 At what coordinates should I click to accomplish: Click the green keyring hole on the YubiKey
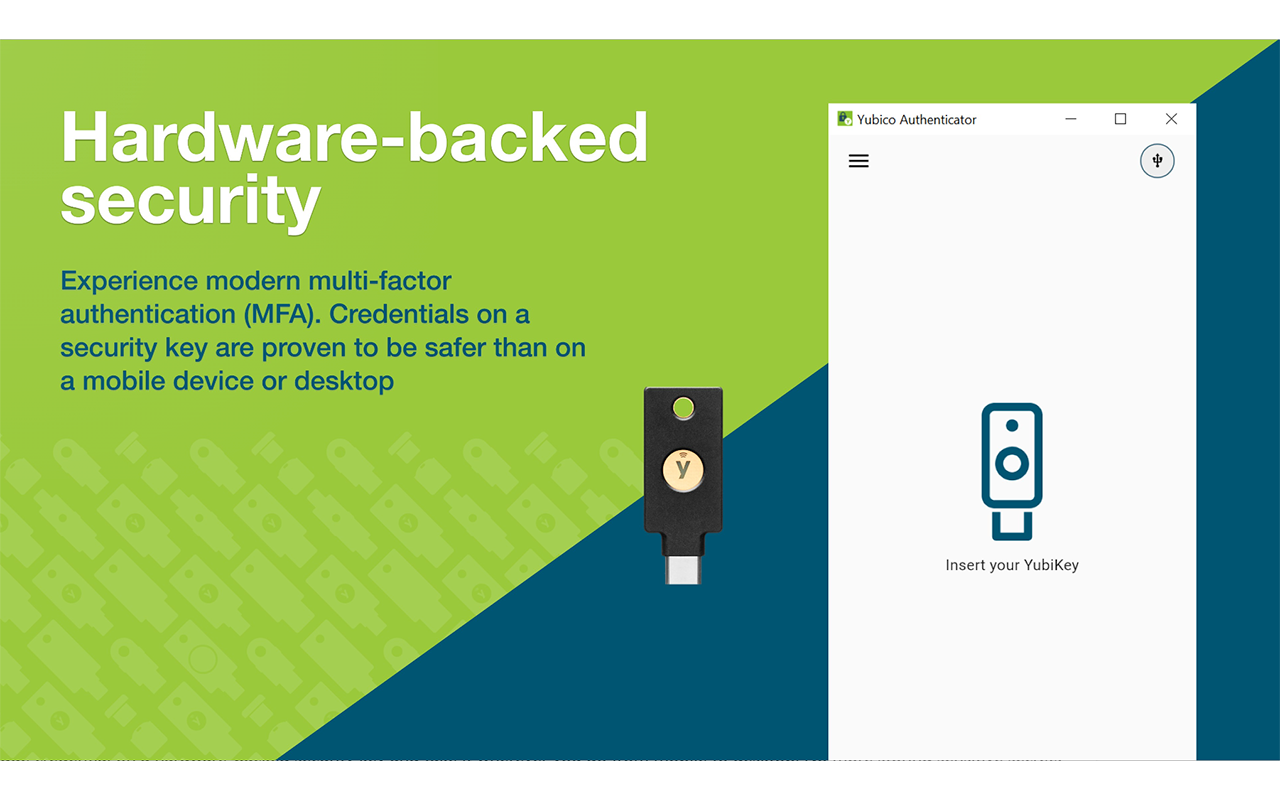coord(683,407)
